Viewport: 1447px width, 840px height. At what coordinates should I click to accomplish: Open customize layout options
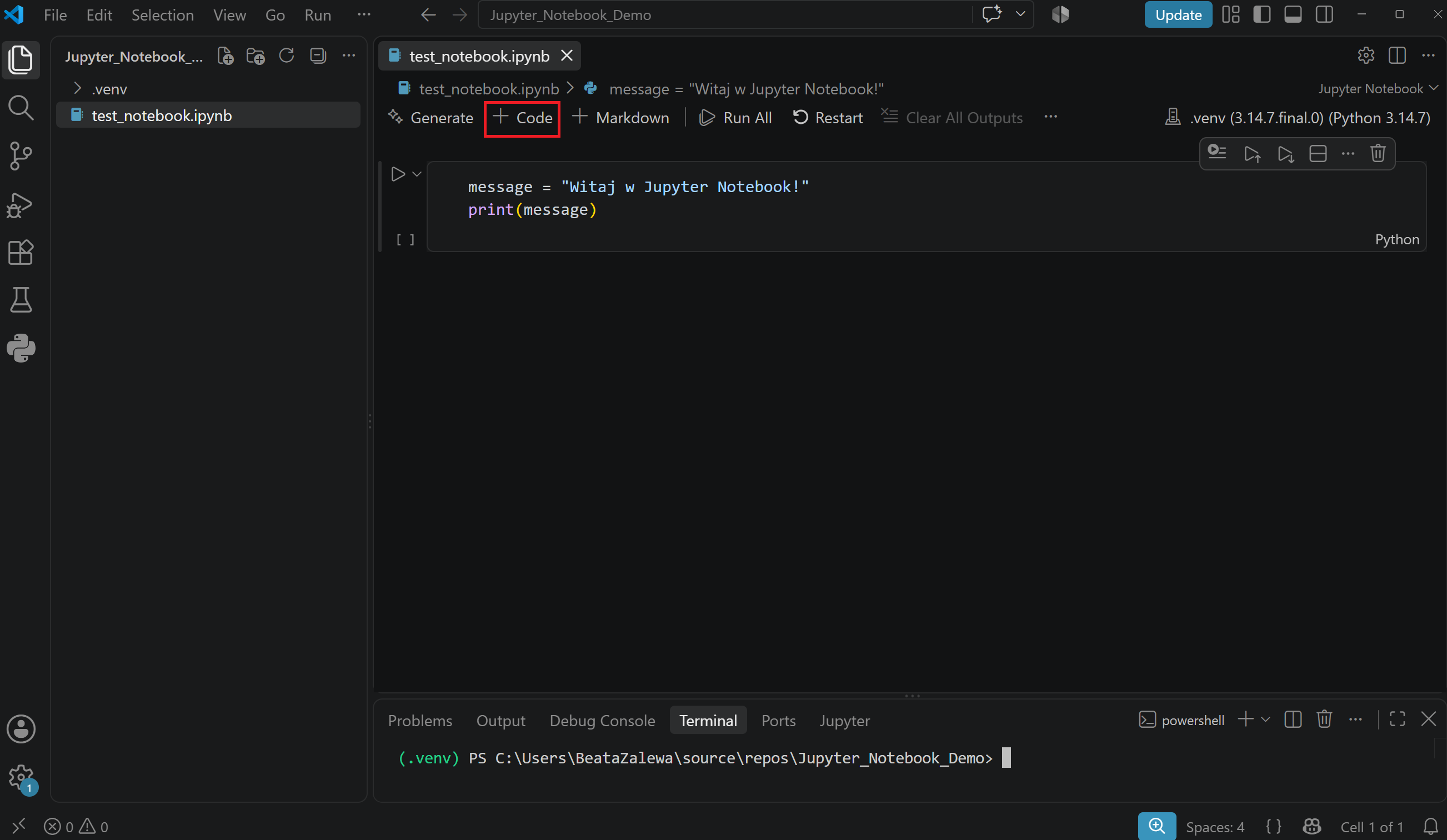click(1230, 14)
